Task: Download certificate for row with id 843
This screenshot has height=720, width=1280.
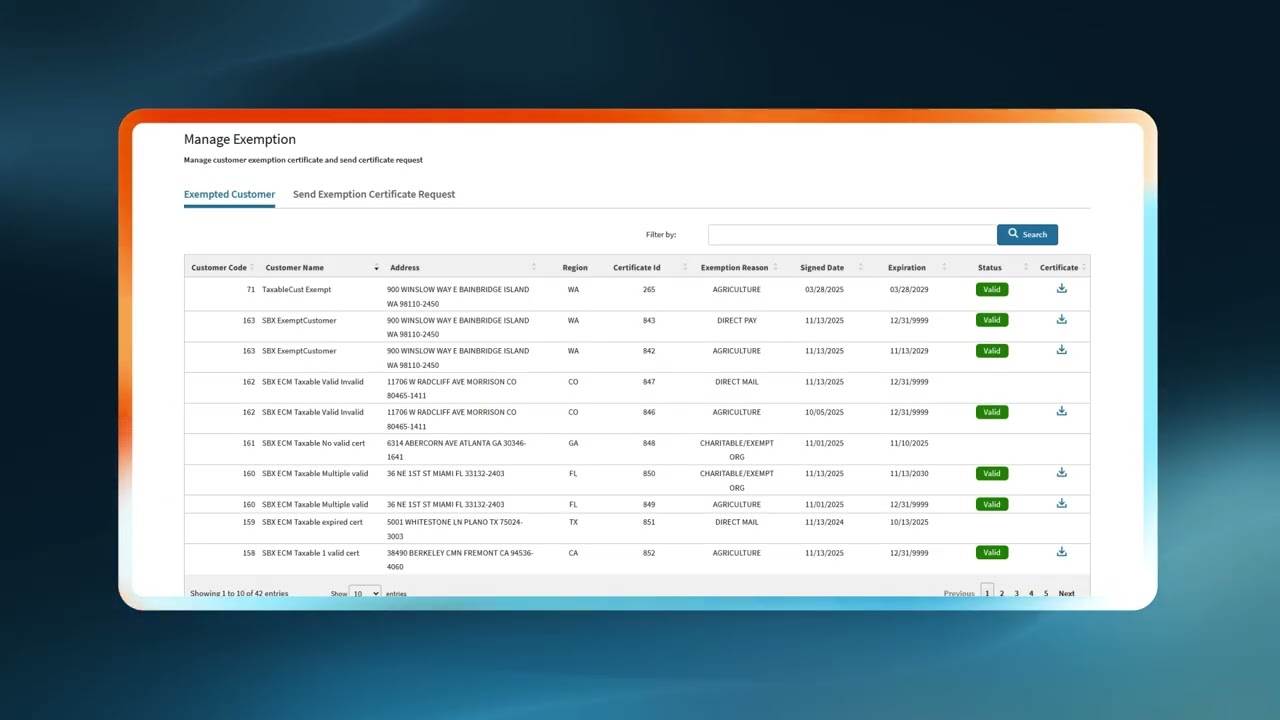Action: (x=1062, y=320)
